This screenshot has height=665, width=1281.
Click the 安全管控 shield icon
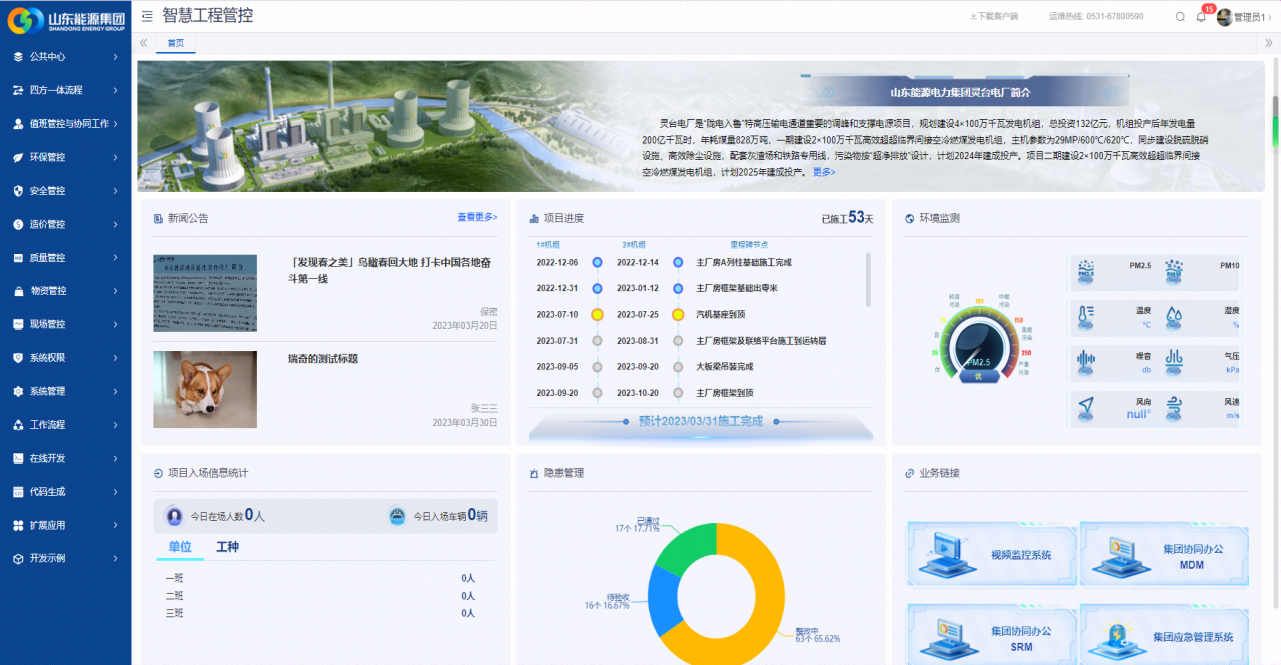(x=18, y=191)
